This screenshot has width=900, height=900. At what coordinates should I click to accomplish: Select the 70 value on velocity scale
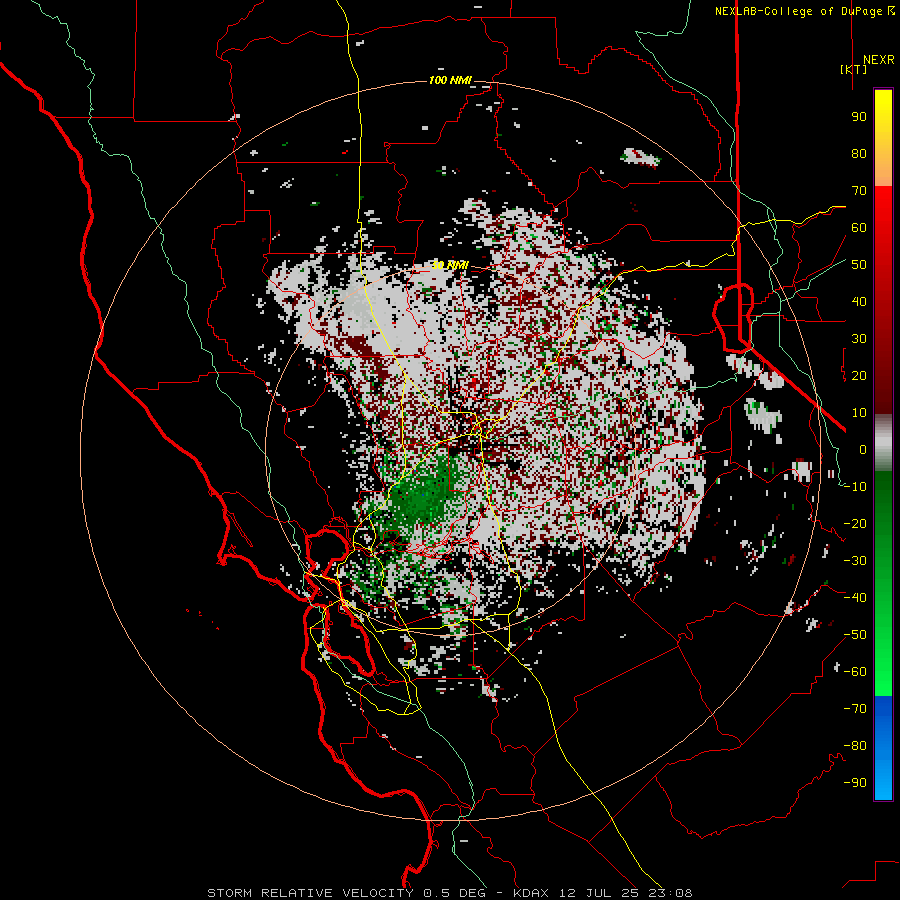point(859,191)
